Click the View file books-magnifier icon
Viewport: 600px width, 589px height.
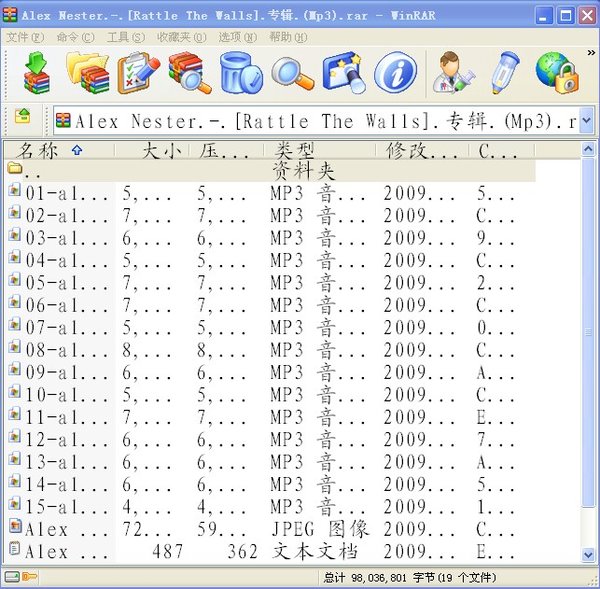click(190, 73)
